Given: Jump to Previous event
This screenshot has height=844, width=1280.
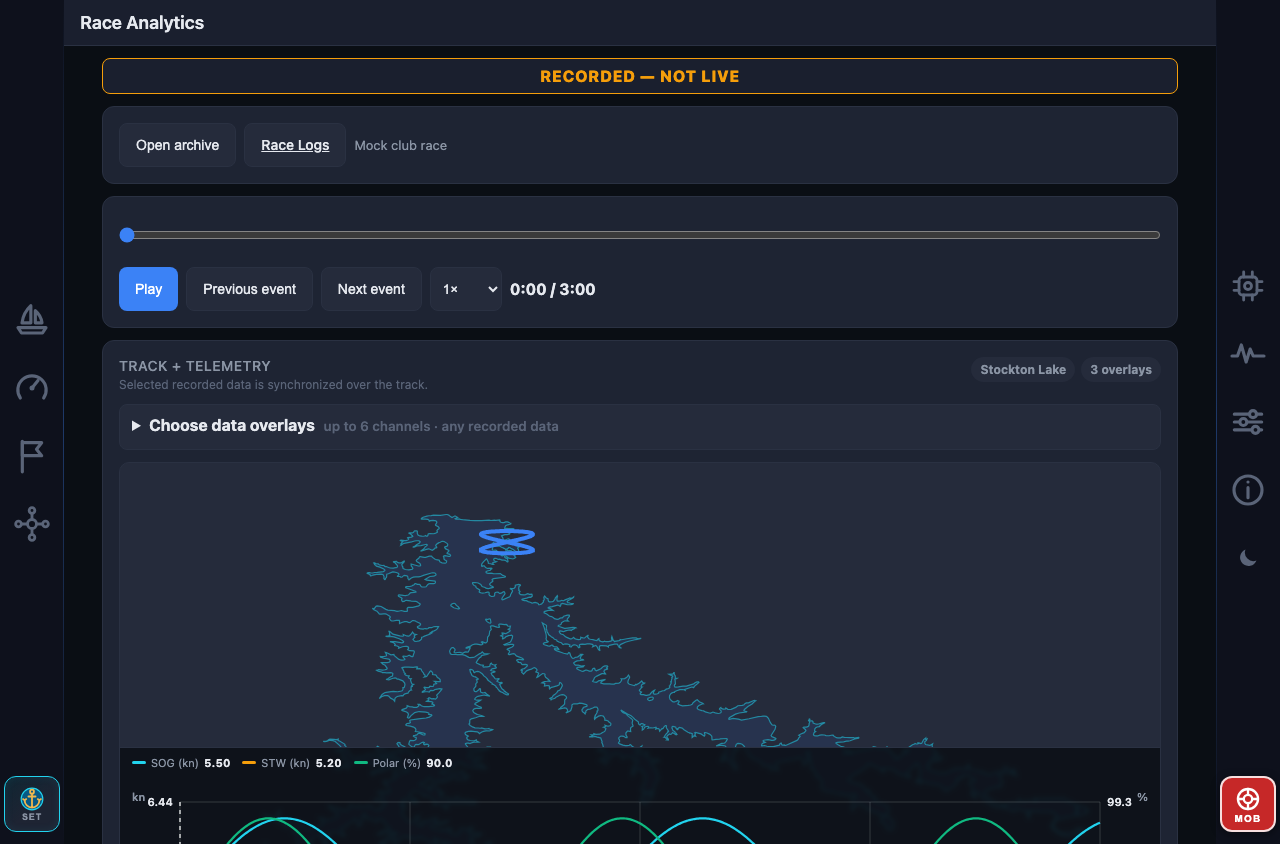Looking at the screenshot, I should (250, 289).
